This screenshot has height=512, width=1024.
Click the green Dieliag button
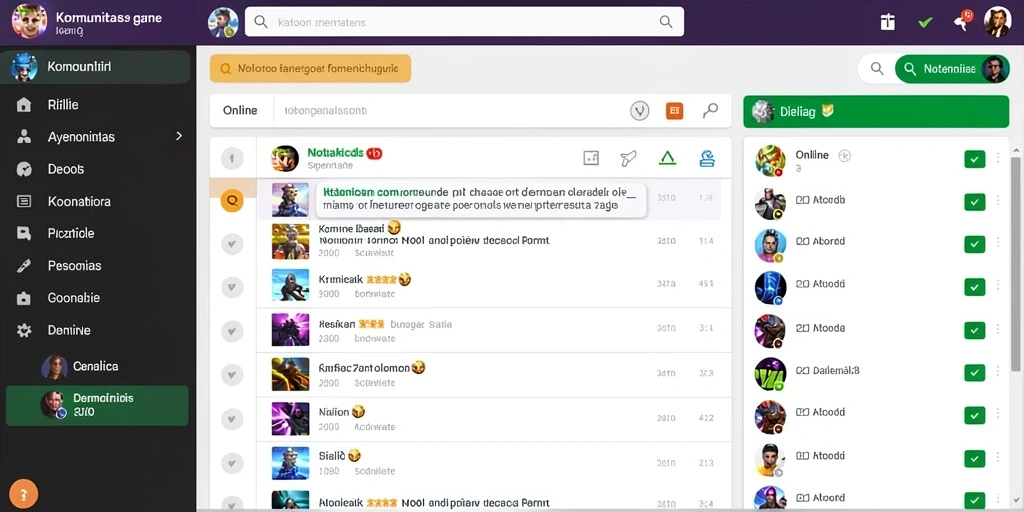pos(876,112)
